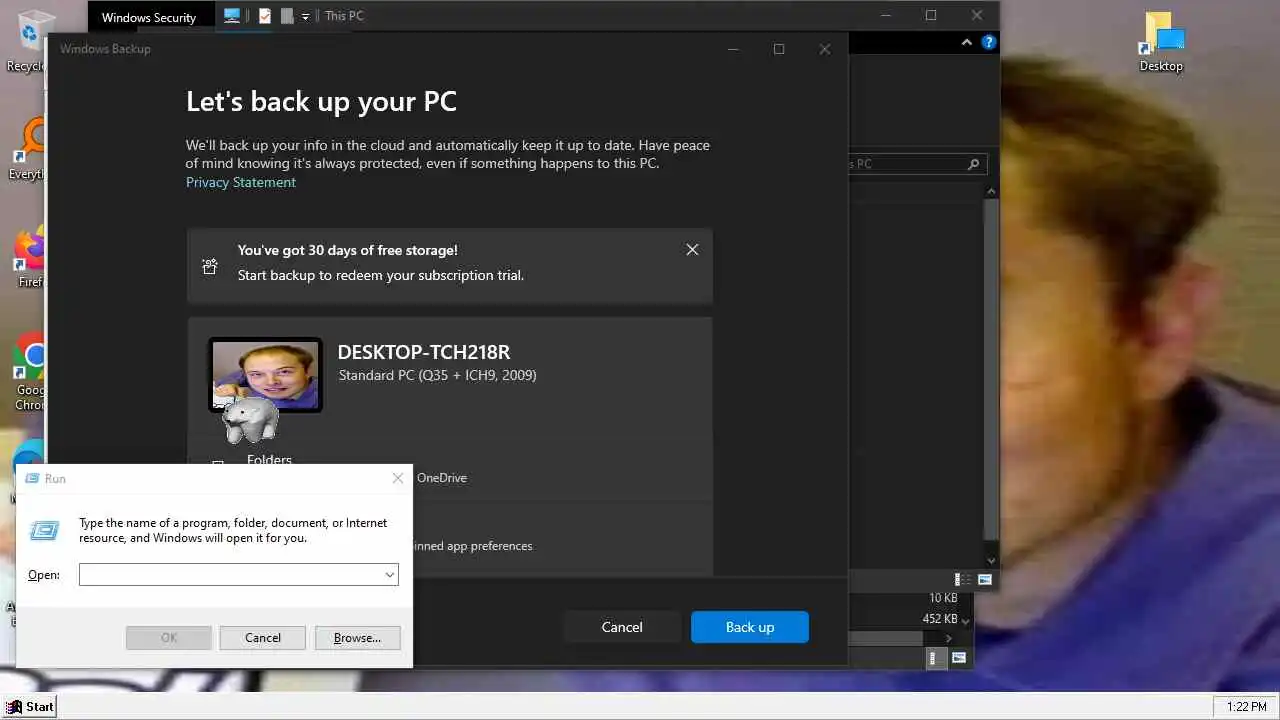The height and width of the screenshot is (720, 1280).
Task: Click the Run dialog program icon
Action: pos(44,531)
